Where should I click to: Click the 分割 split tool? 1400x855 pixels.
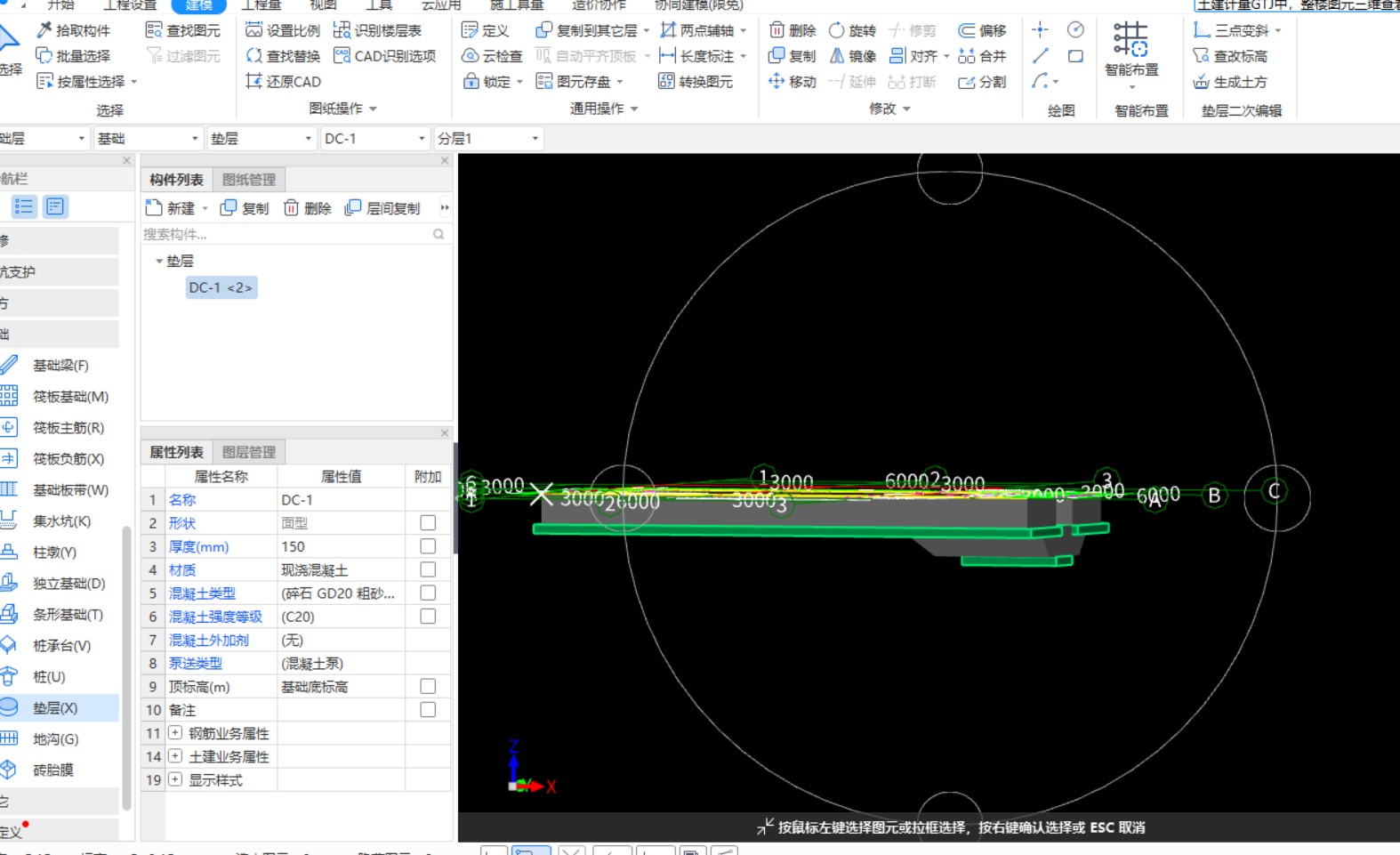point(982,82)
